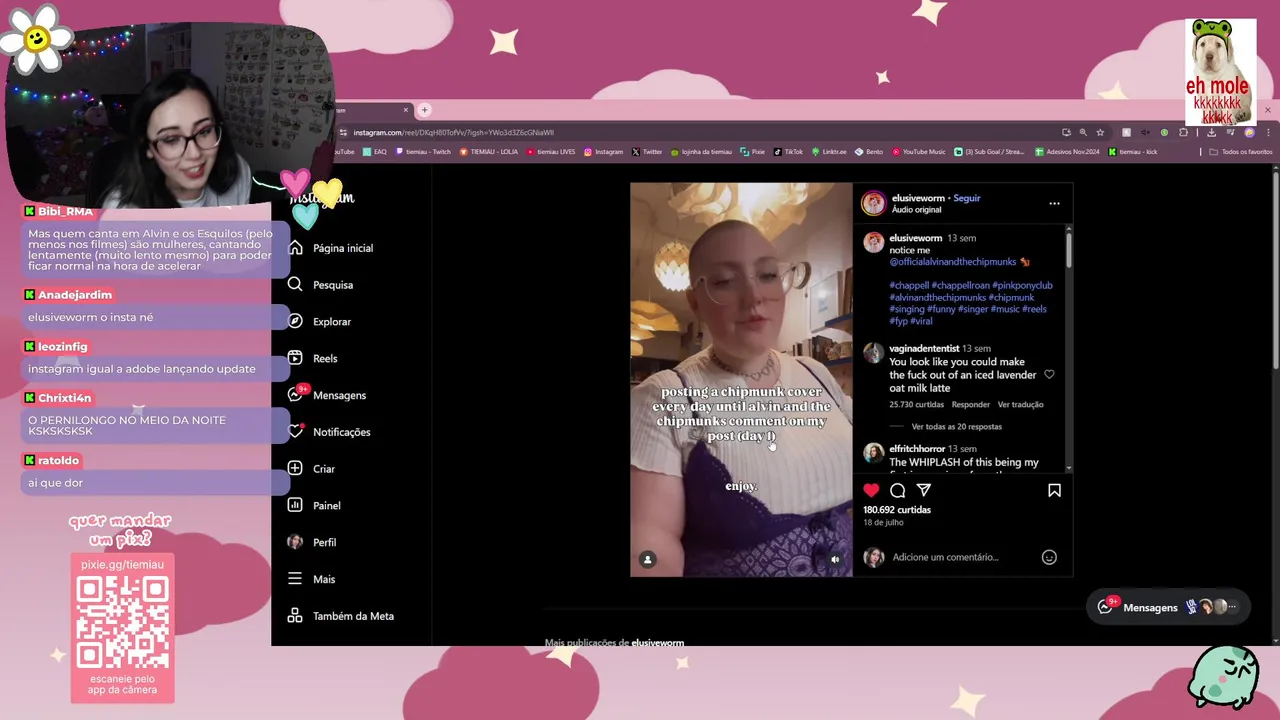Open the lojinha da tiemiau bookmark
Screen dimensions: 1280x720
[x=701, y=152]
